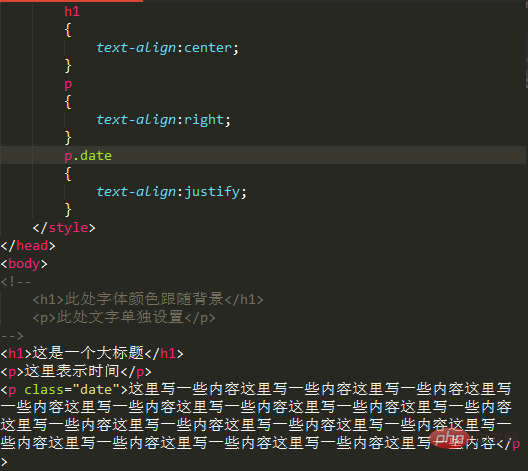Click the commented h1 line 此处字体颜色跟随背景
The height and width of the screenshot is (471, 528).
(x=148, y=299)
